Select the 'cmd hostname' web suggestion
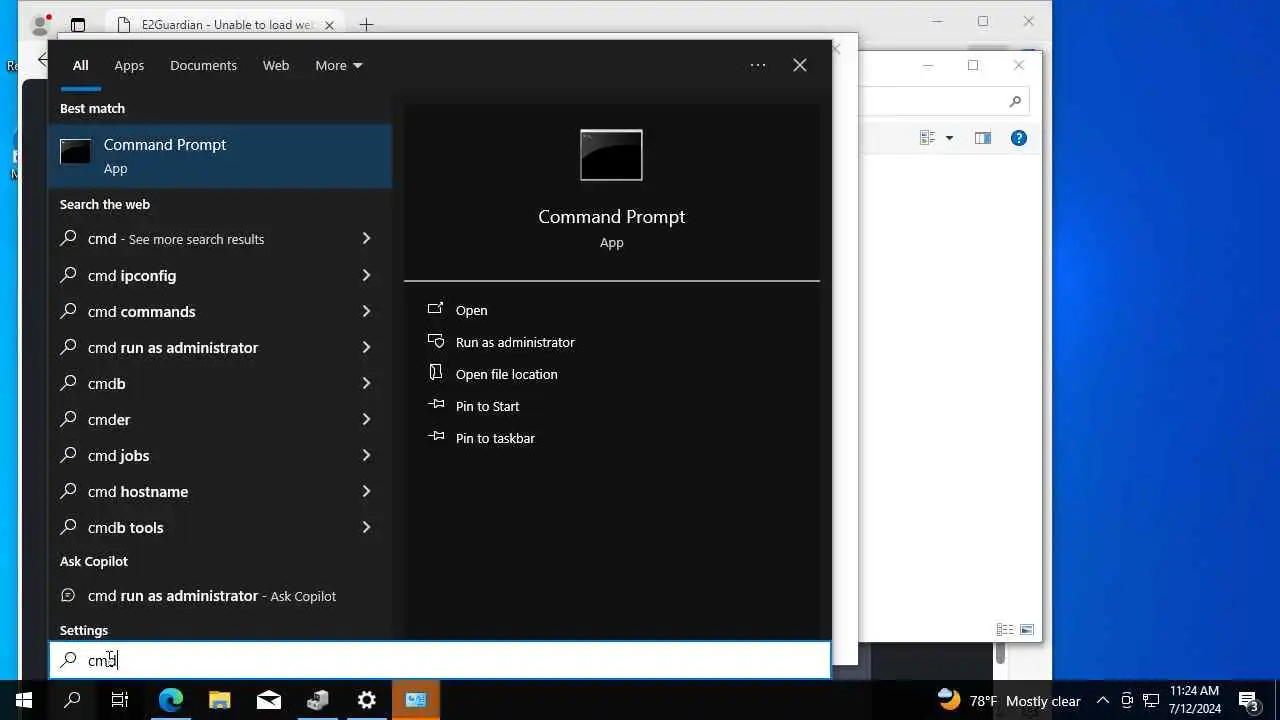Image resolution: width=1280 pixels, height=720 pixels. coord(220,491)
